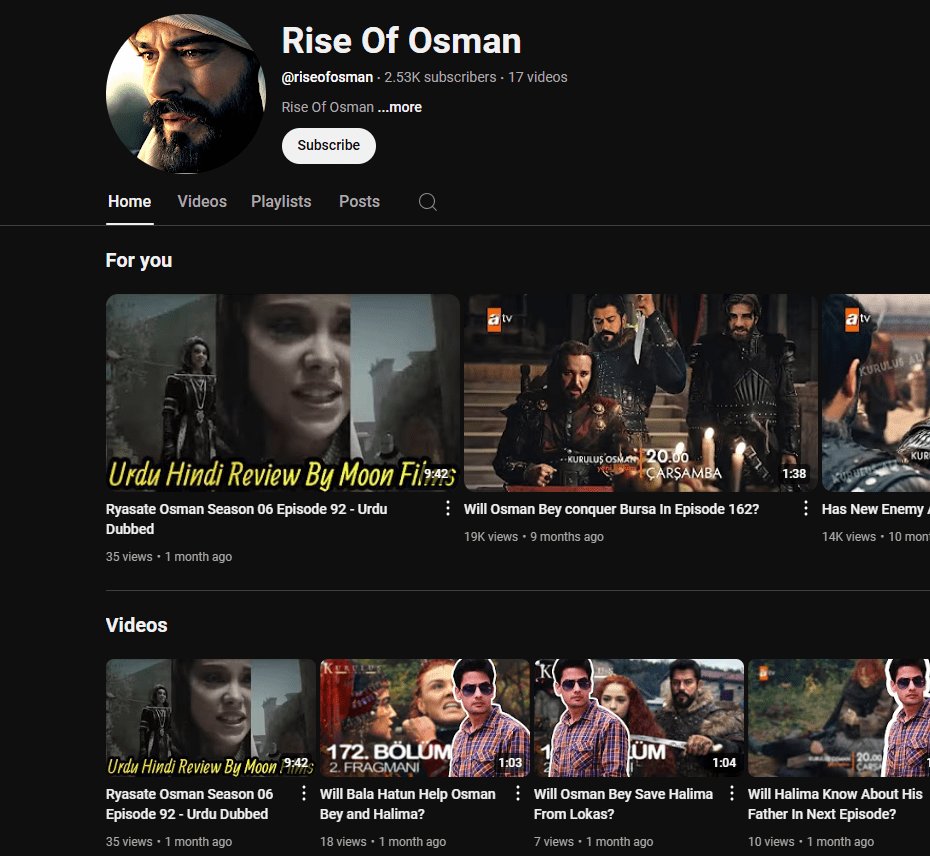The width and height of the screenshot is (930, 856).
Task: Open options menu for Will Osman Bey conquer Bursa video
Action: tap(805, 508)
